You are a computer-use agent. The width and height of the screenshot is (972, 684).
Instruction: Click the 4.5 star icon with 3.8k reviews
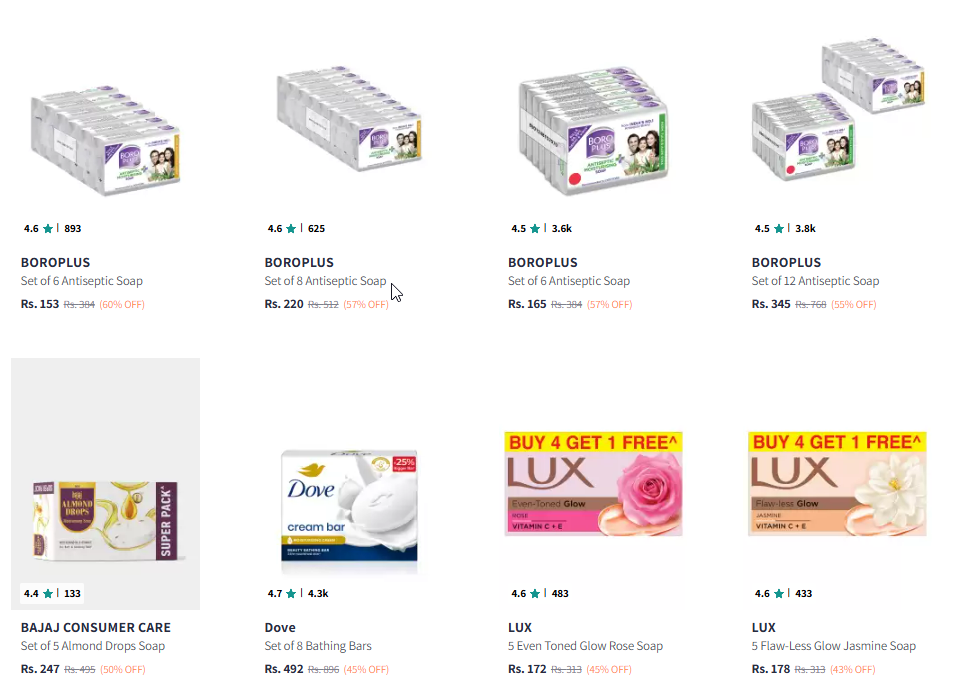[779, 229]
